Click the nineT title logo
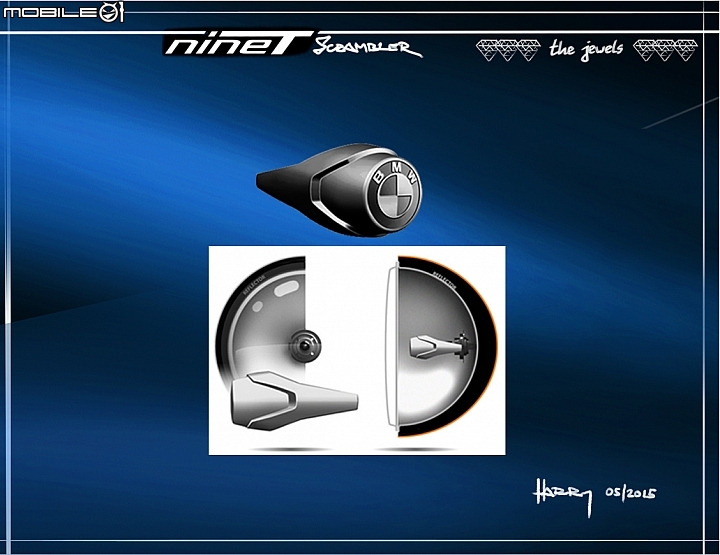Viewport: 720px width, 555px height. tap(238, 44)
